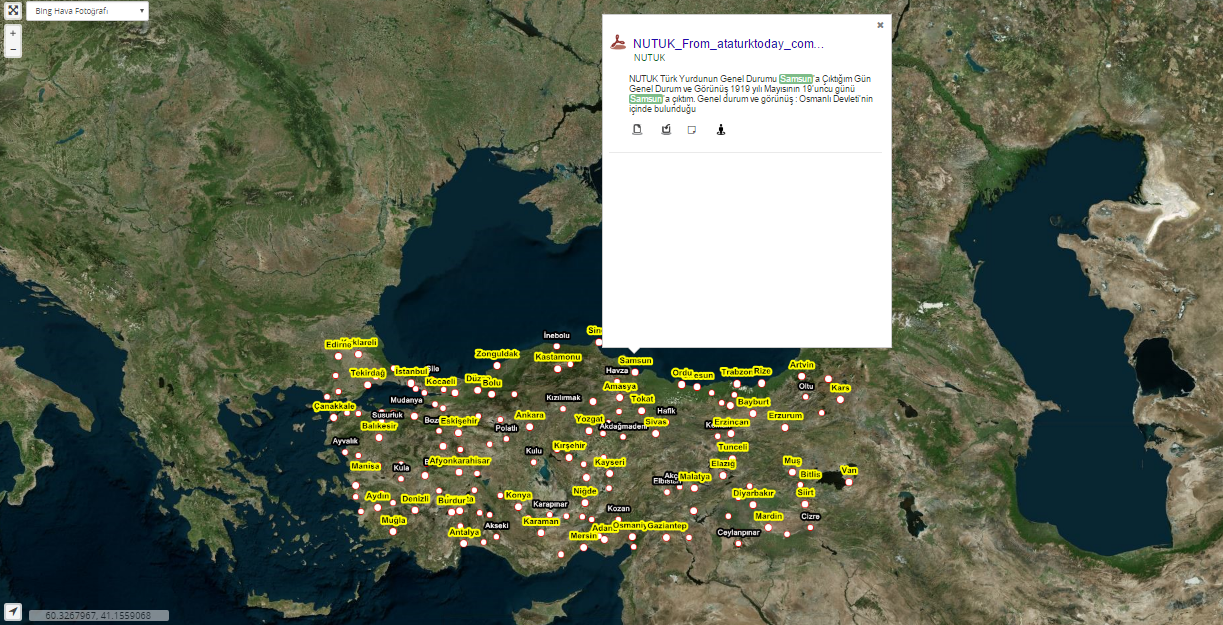Close the NUTUK popup window
The width and height of the screenshot is (1223, 625).
(880, 25)
